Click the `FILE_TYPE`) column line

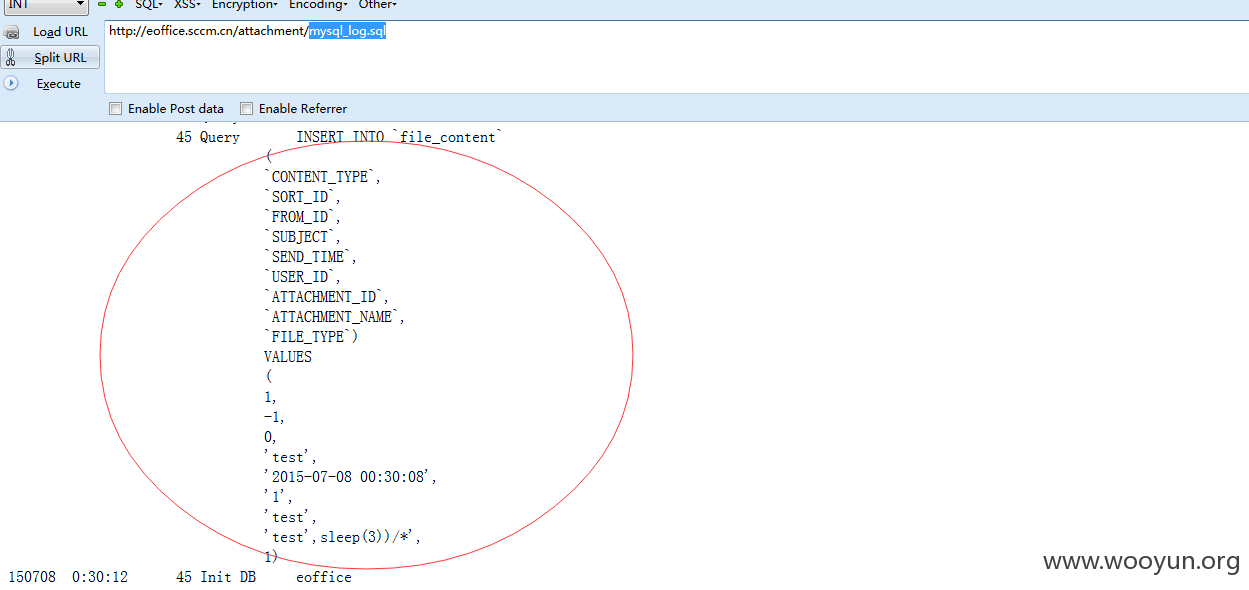[x=311, y=337]
